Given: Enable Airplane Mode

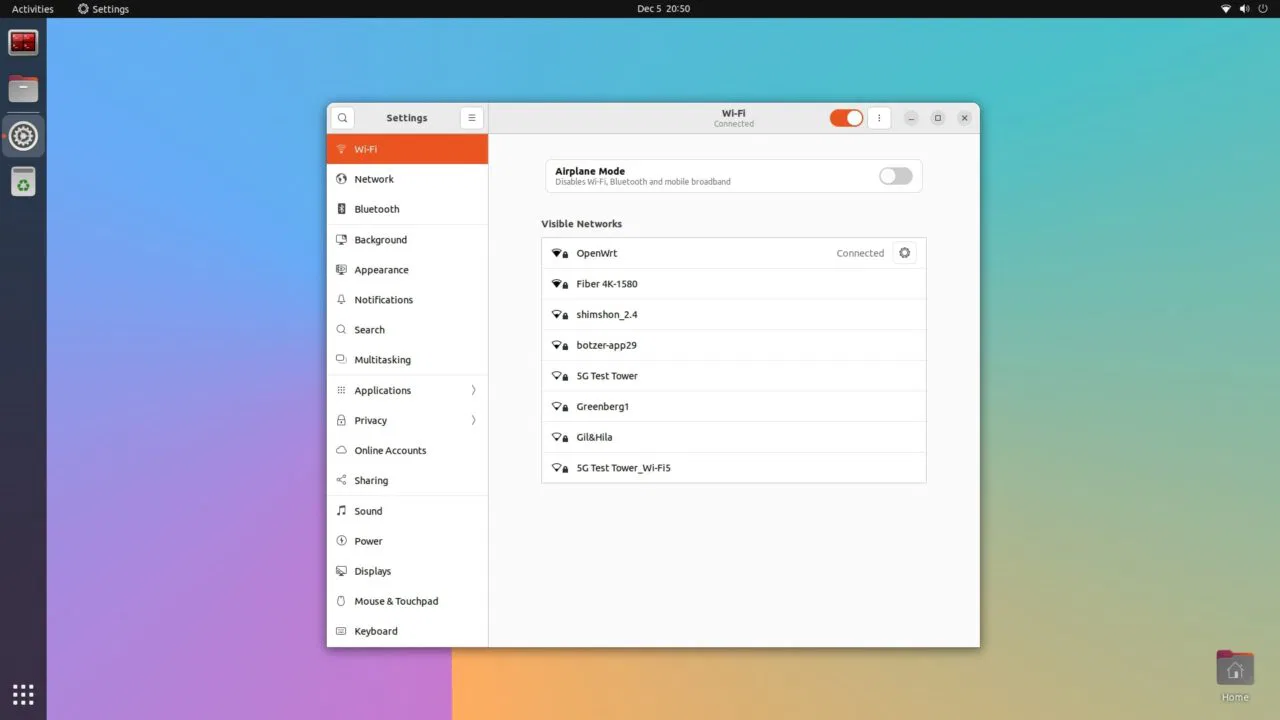Looking at the screenshot, I should [x=895, y=175].
